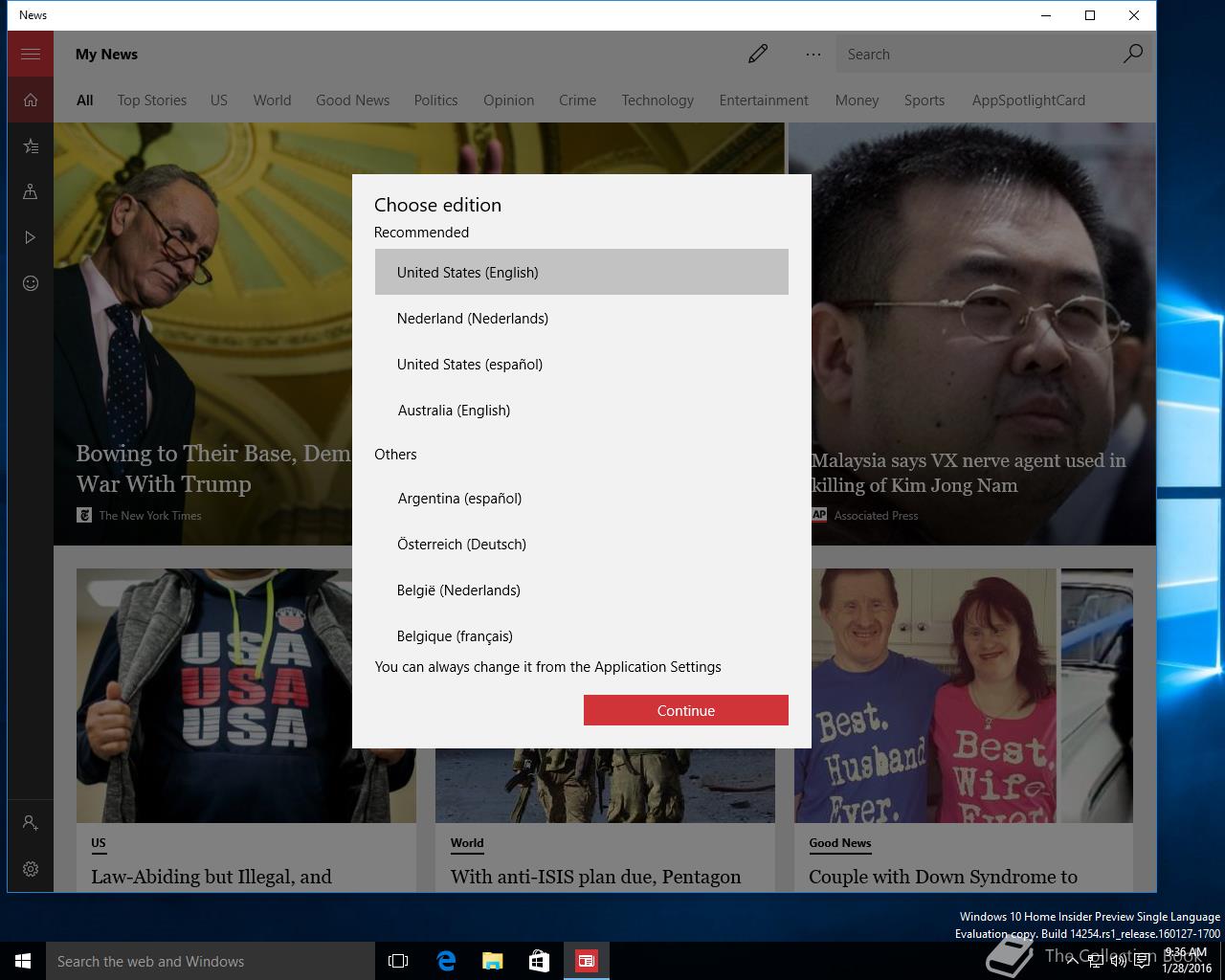Switch to the Good News tab
This screenshot has width=1225, height=980.
click(x=353, y=100)
